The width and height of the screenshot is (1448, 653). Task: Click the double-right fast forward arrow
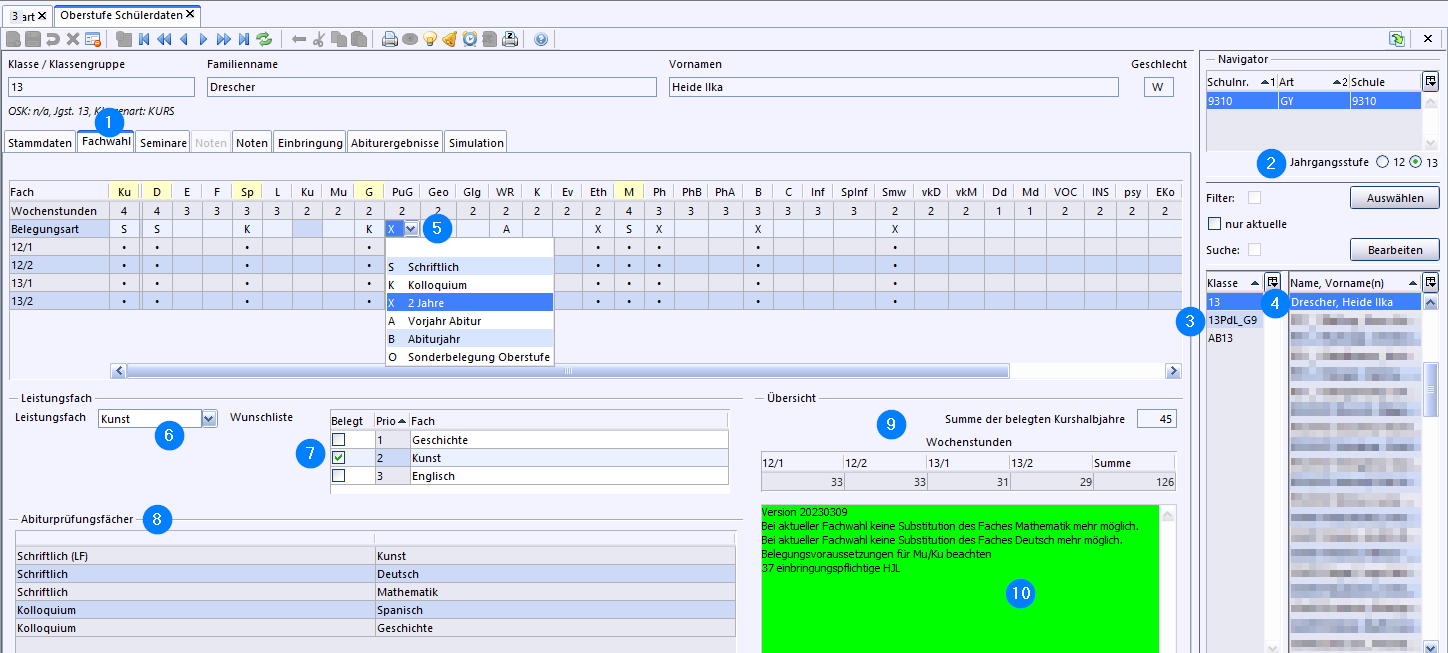pos(223,39)
